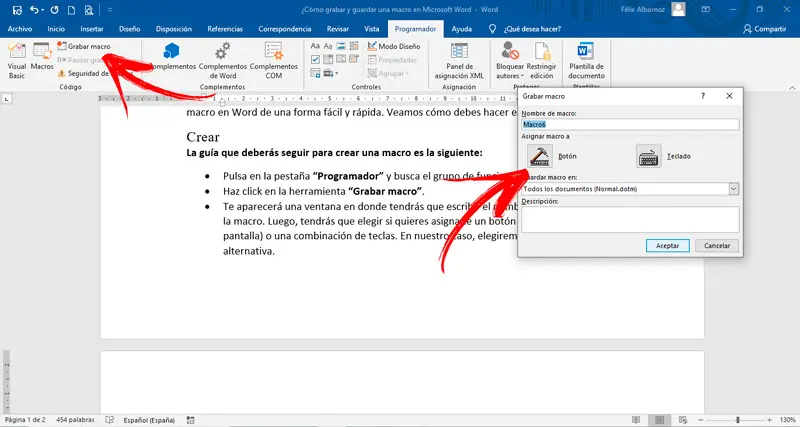Click the Save icon in quick access toolbar
Viewport: 800px width, 427px height.
(17, 10)
